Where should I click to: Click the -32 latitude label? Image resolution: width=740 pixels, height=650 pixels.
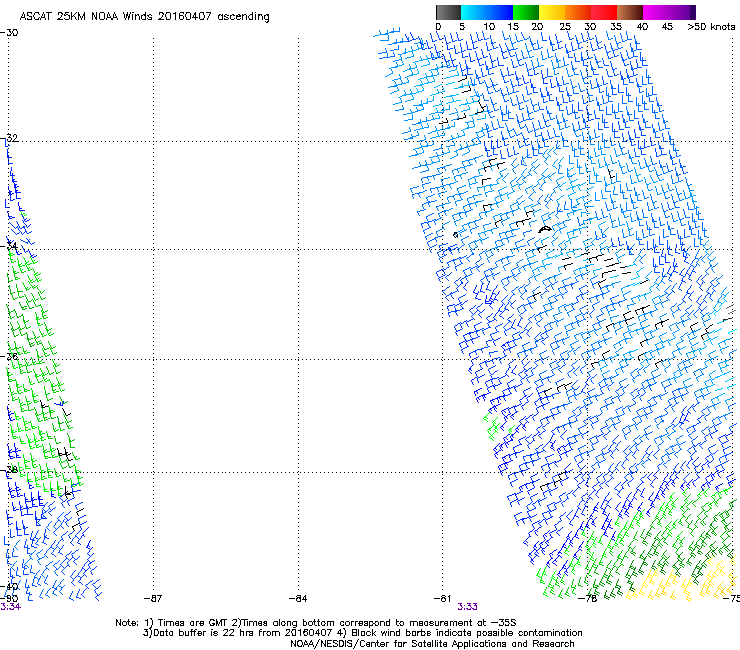(9, 138)
